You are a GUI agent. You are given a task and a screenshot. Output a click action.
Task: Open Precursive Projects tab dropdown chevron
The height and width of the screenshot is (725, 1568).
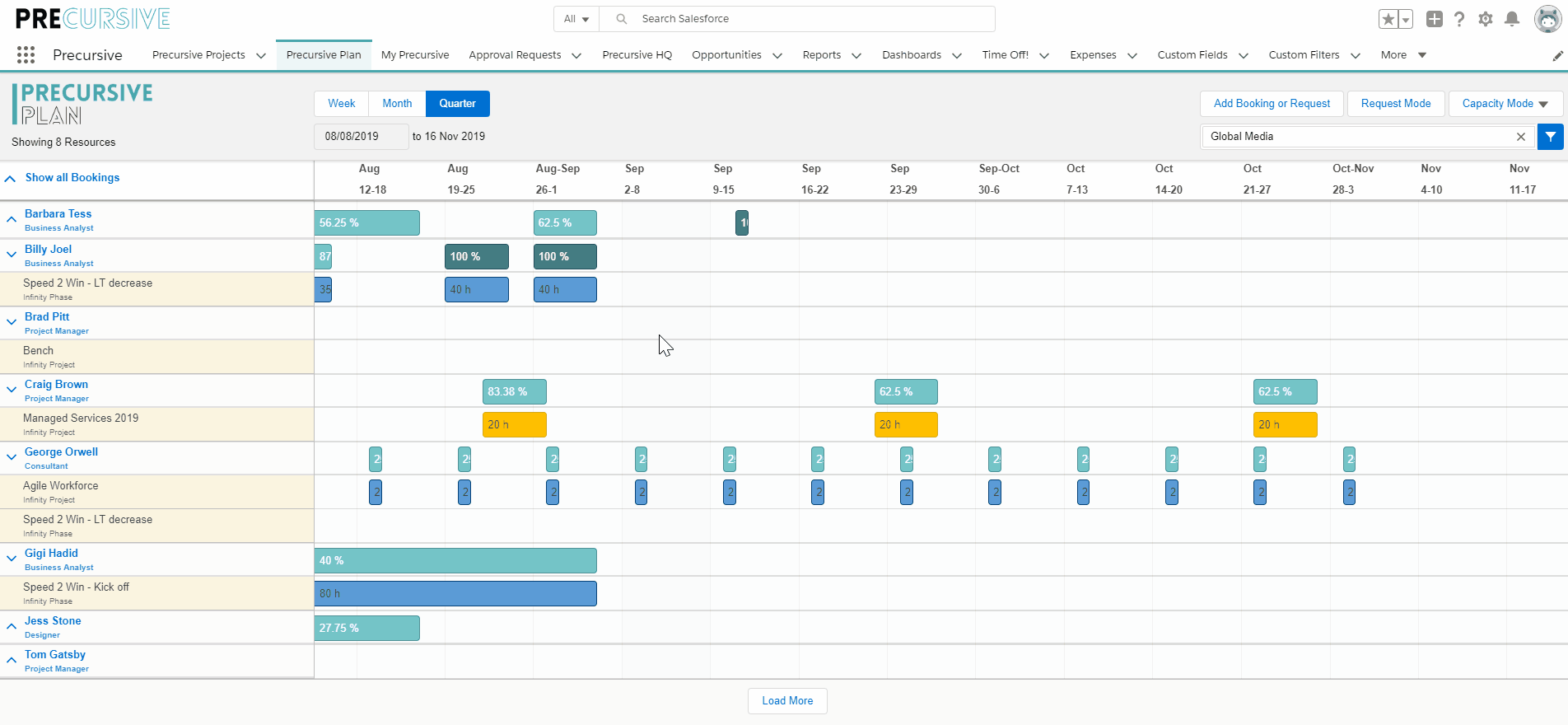(261, 56)
